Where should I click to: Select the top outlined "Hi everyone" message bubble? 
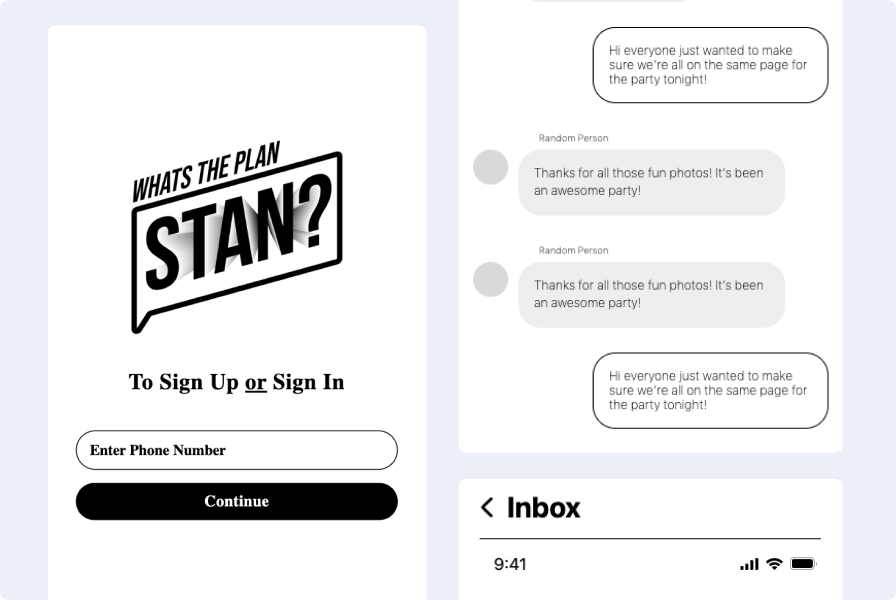pos(710,65)
